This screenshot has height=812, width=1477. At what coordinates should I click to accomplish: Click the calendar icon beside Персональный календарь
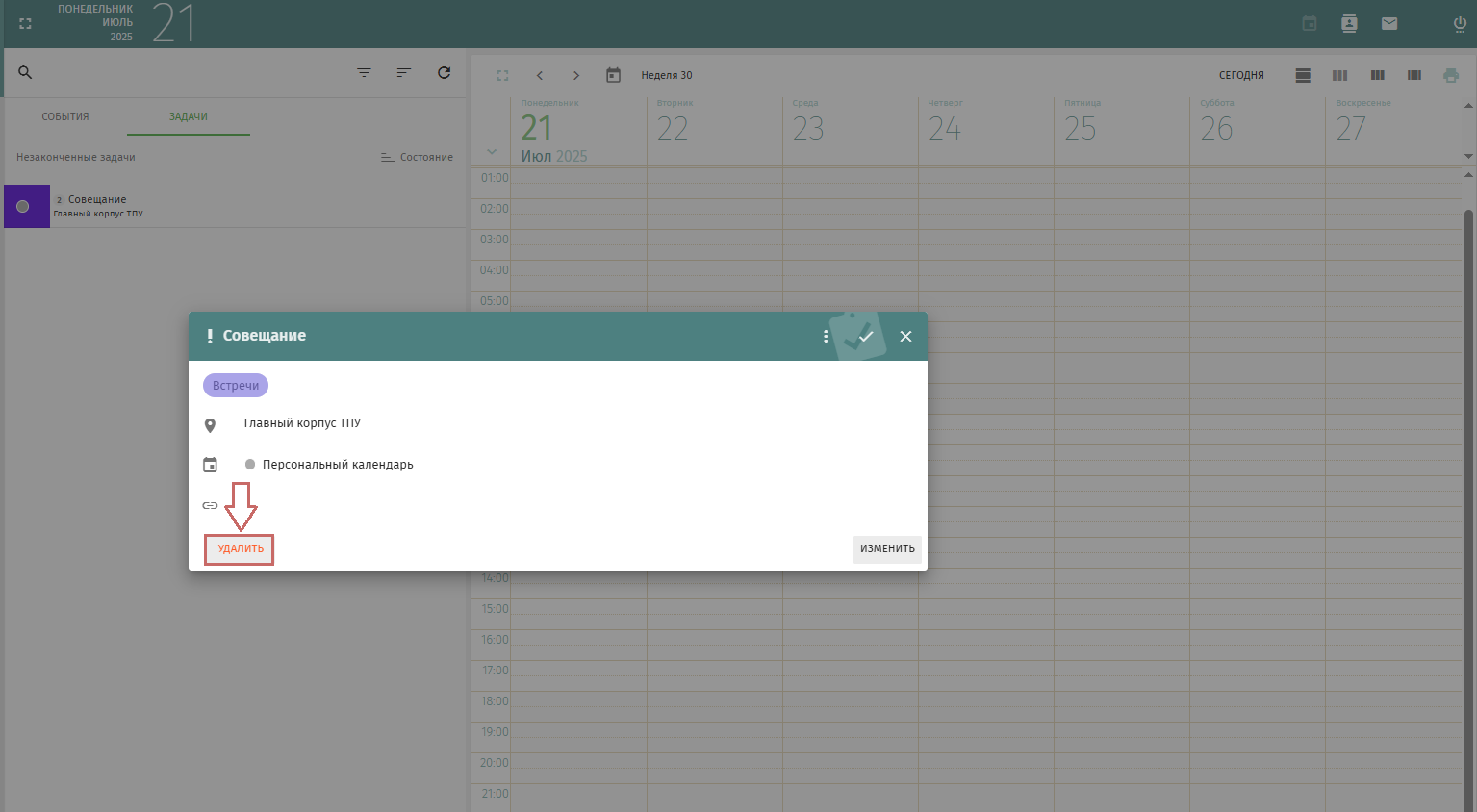tap(210, 465)
